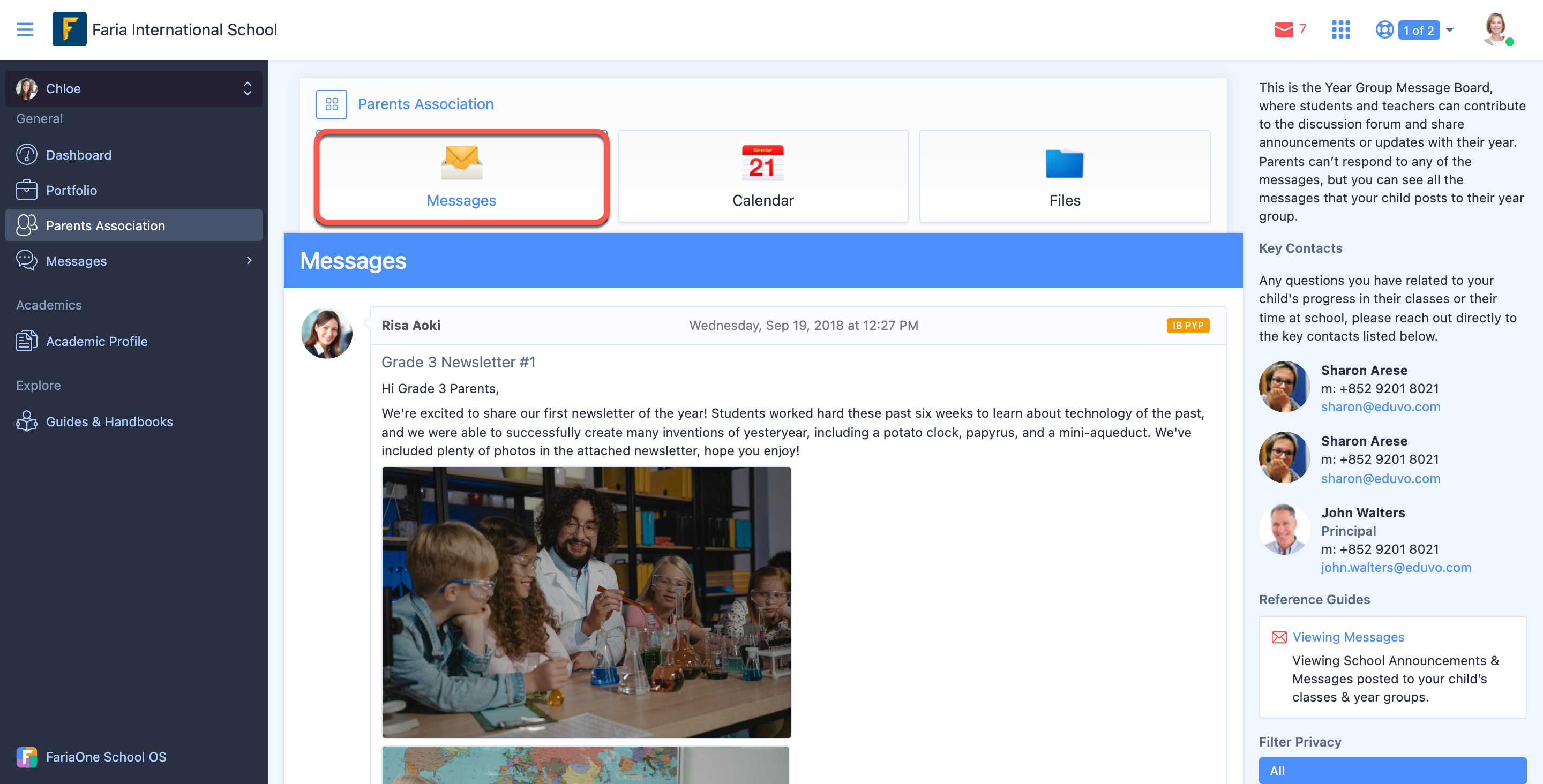Select the All privacy filter
The image size is (1543, 784).
click(x=1392, y=770)
